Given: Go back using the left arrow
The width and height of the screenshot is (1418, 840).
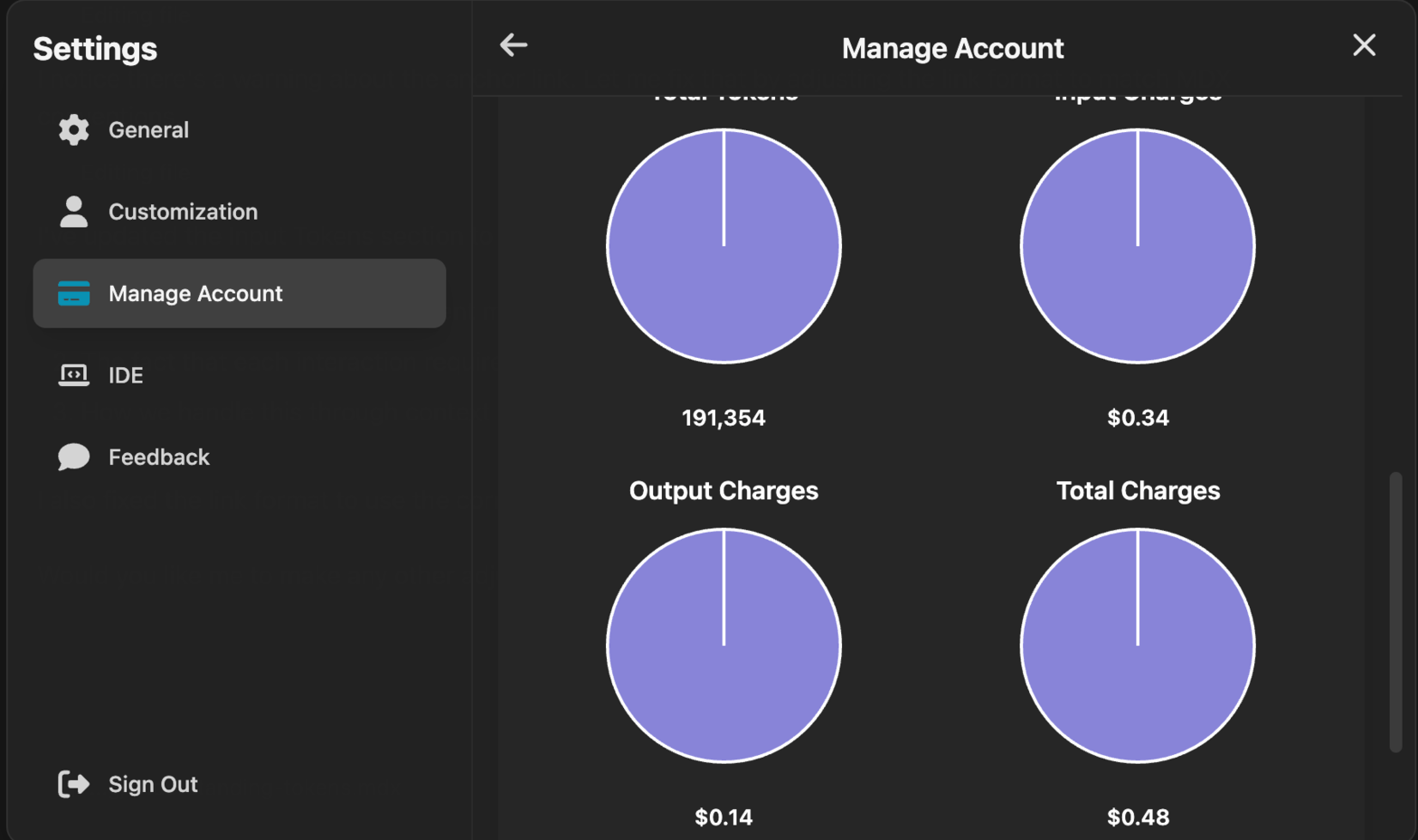Looking at the screenshot, I should tap(514, 45).
